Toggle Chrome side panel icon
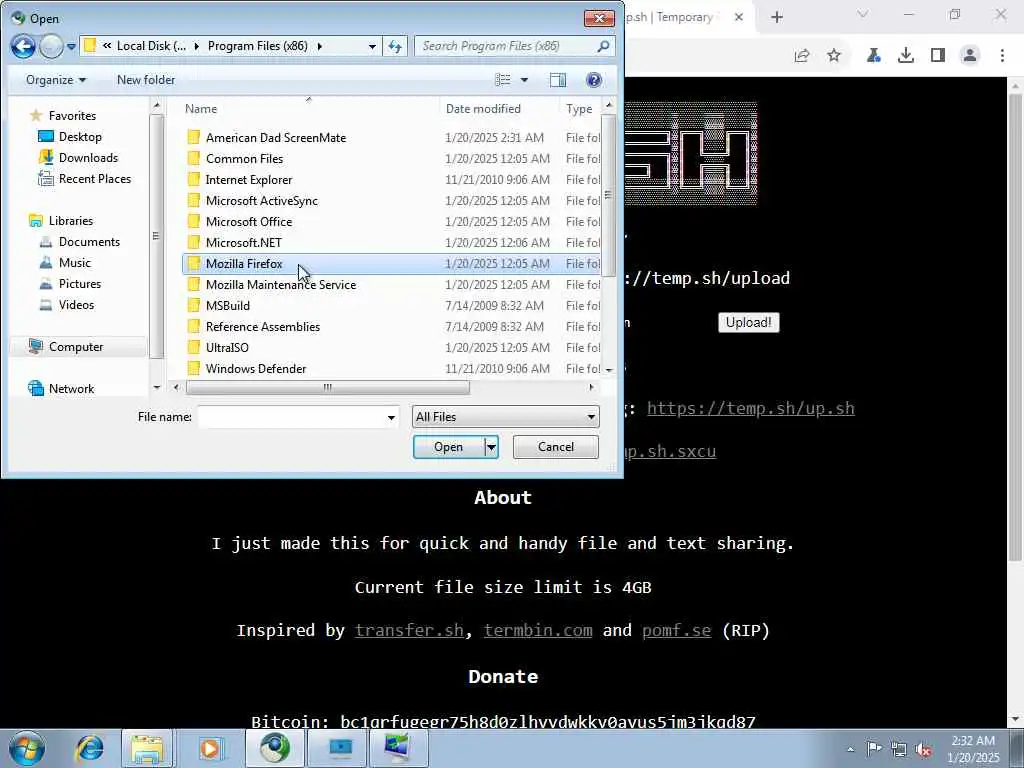 click(938, 56)
